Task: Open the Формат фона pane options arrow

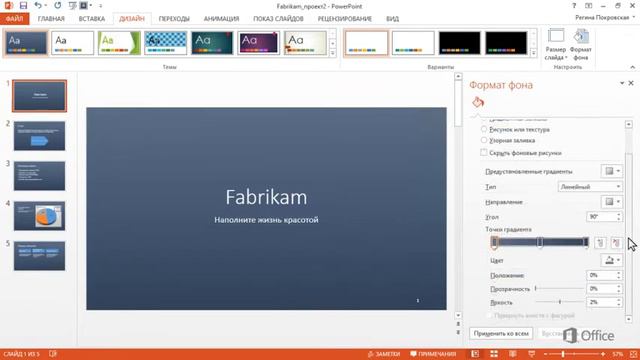Action: pos(622,83)
